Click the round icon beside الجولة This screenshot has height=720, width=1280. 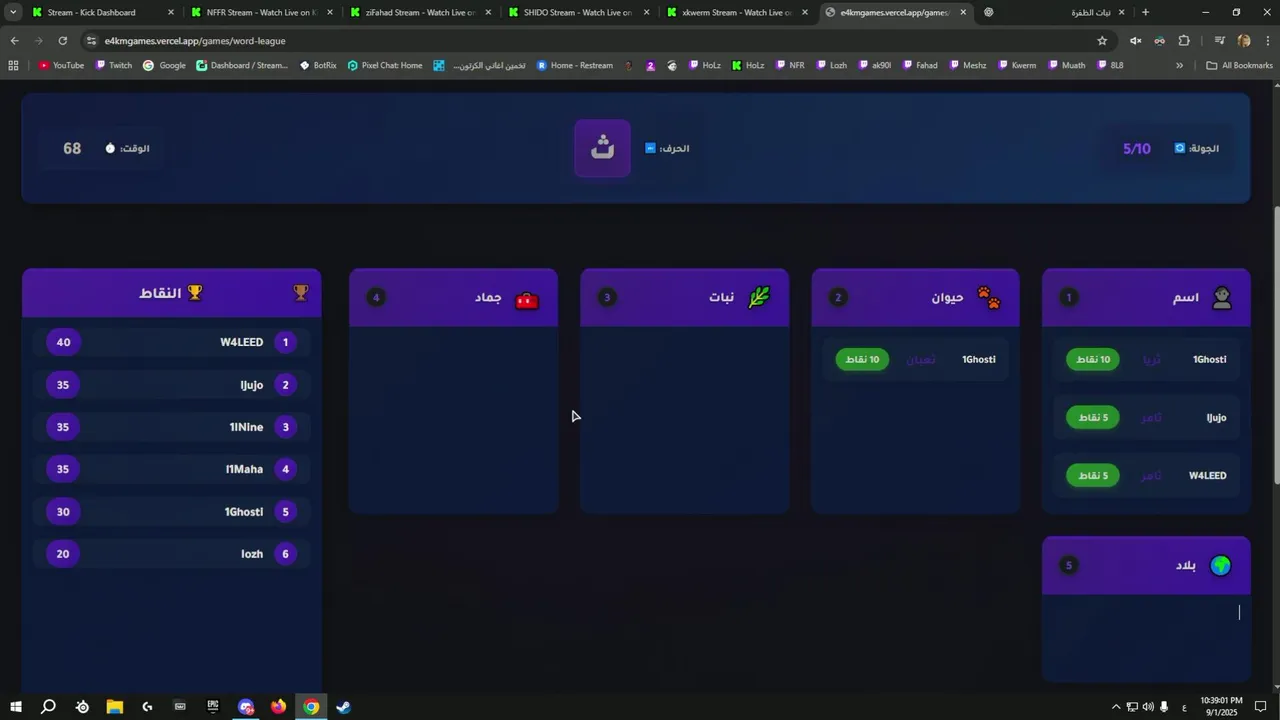(1180, 148)
